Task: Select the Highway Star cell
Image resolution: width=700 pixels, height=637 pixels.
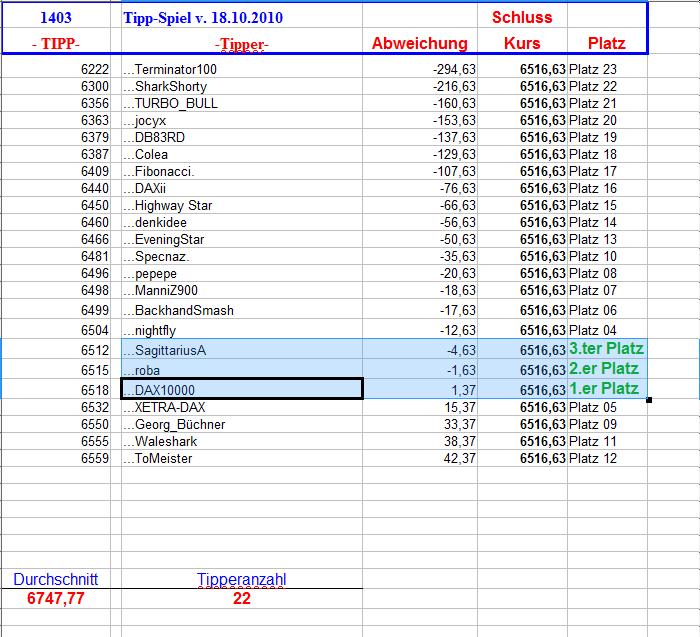Action: 242,205
